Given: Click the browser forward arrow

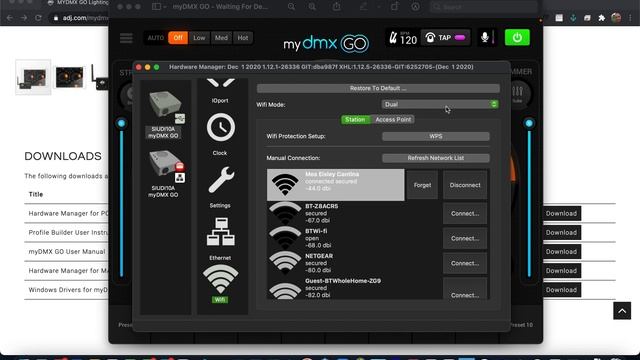Looking at the screenshot, I should click(x=24, y=18).
